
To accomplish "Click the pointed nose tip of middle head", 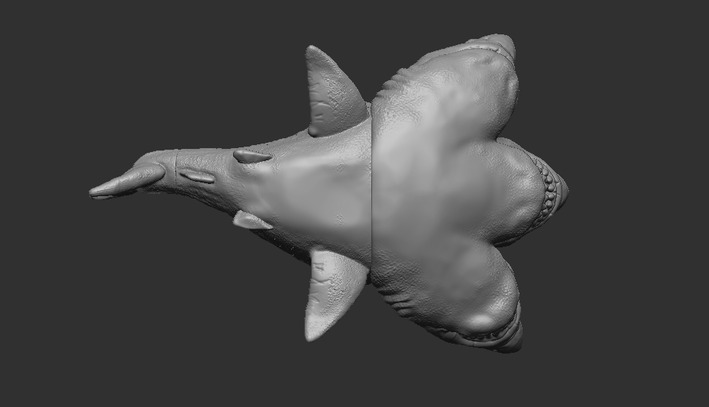I will click(564, 189).
